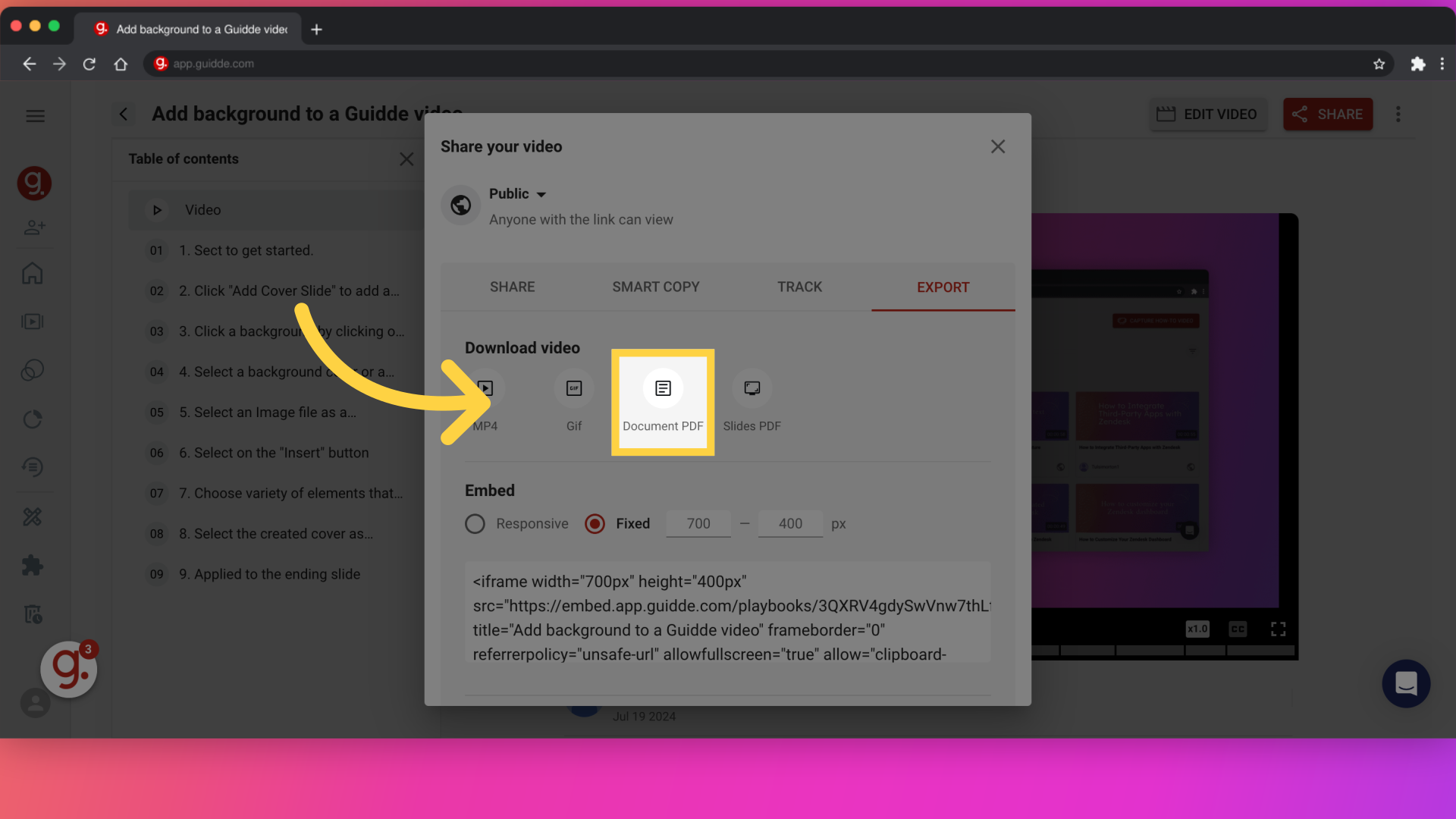Select the Fixed embed radio button
Image resolution: width=1456 pixels, height=819 pixels.
coord(594,523)
